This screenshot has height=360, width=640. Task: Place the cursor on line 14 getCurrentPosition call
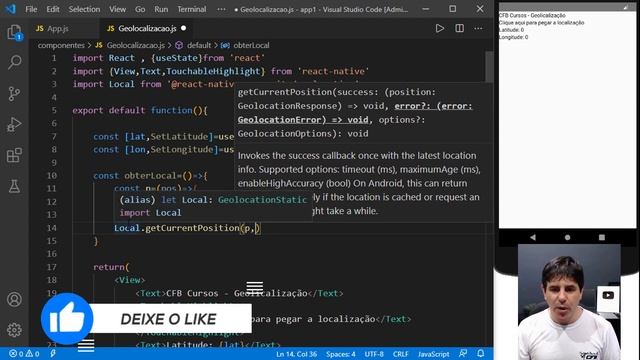click(192, 228)
